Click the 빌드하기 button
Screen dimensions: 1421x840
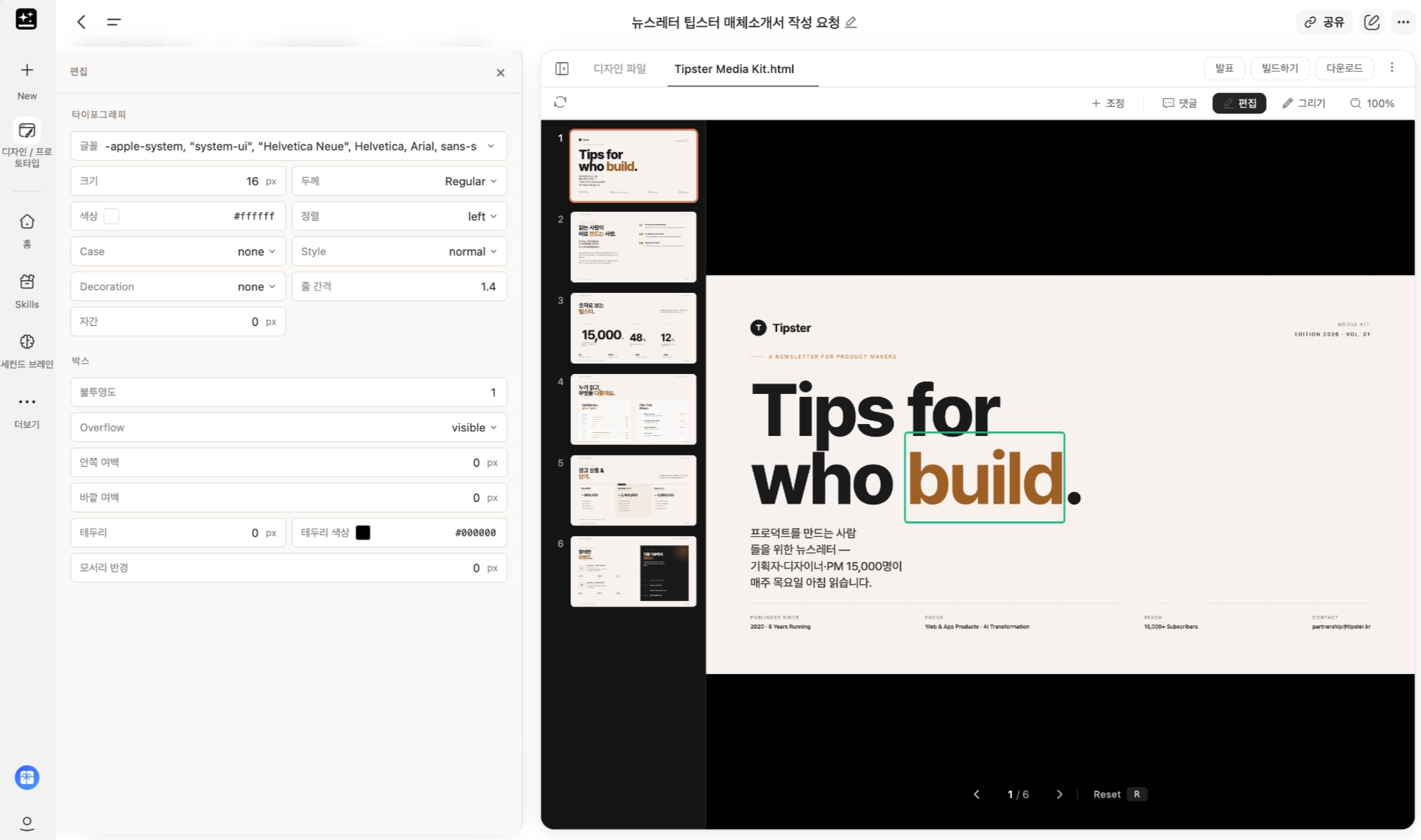tap(1280, 68)
